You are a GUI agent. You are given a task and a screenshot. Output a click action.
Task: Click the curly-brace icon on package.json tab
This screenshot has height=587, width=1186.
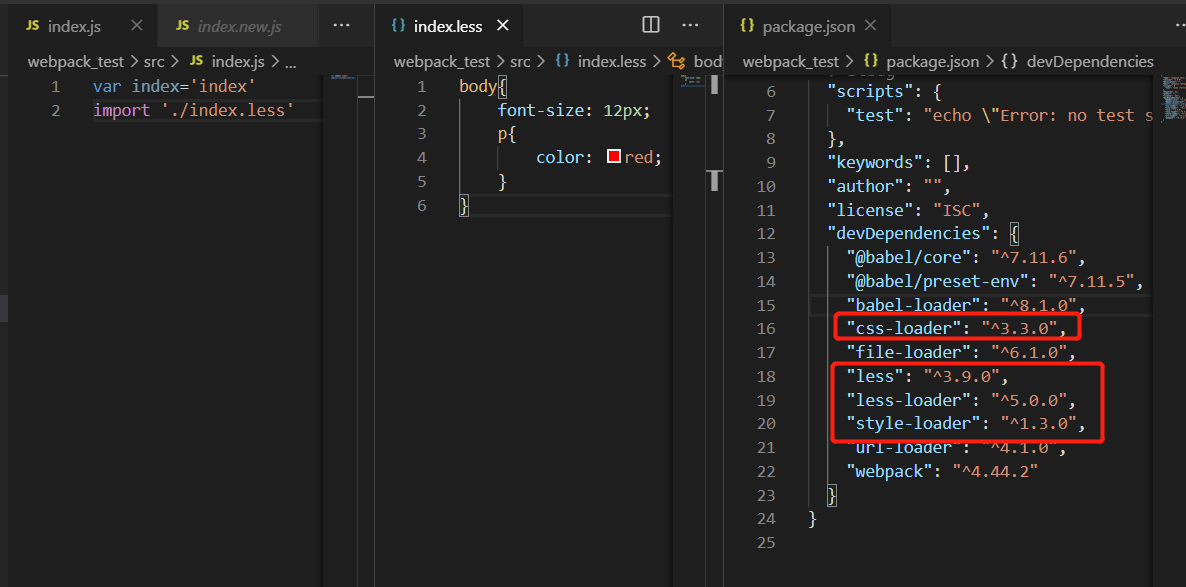click(x=747, y=26)
